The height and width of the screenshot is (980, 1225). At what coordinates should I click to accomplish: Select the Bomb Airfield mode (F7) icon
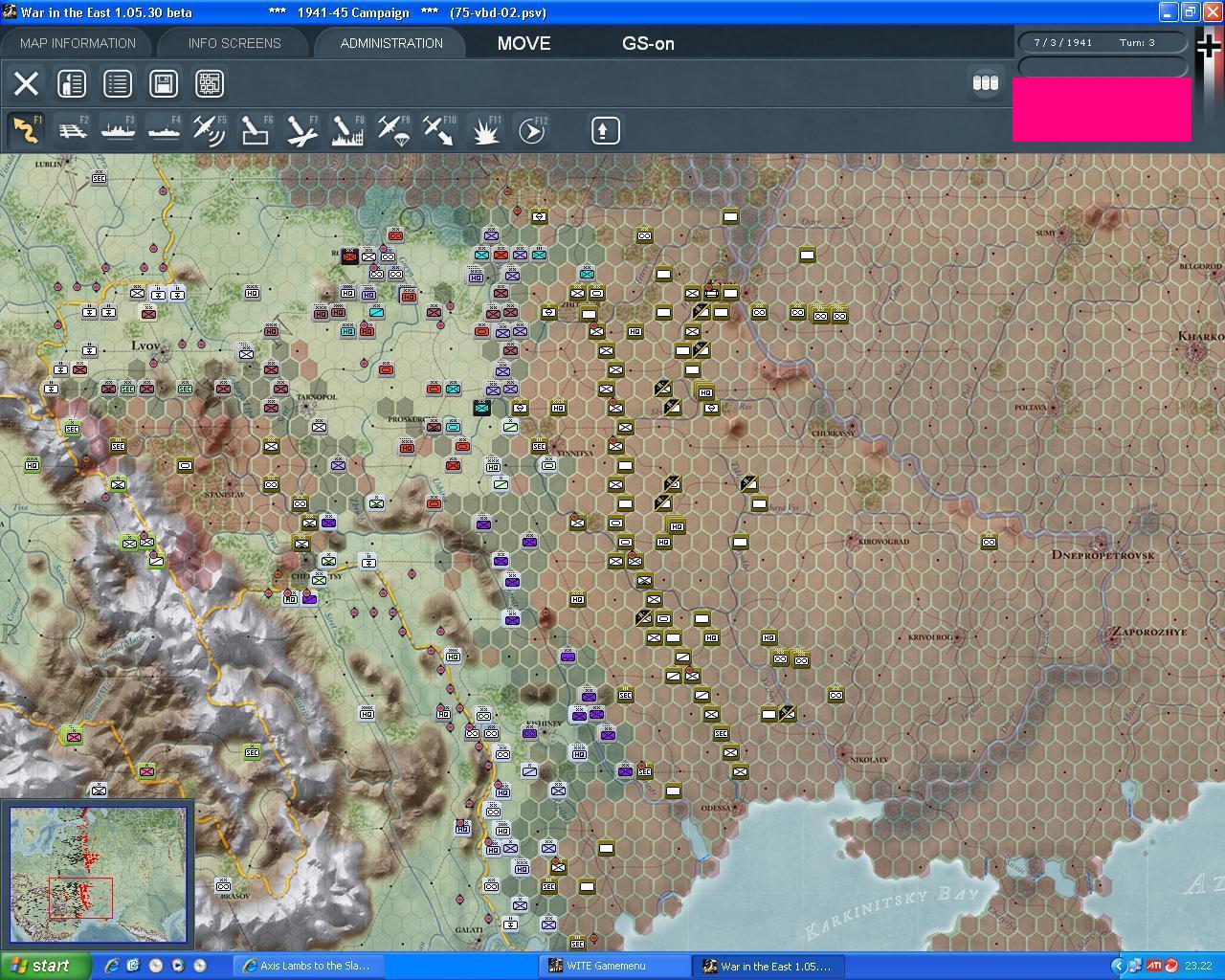tap(301, 130)
